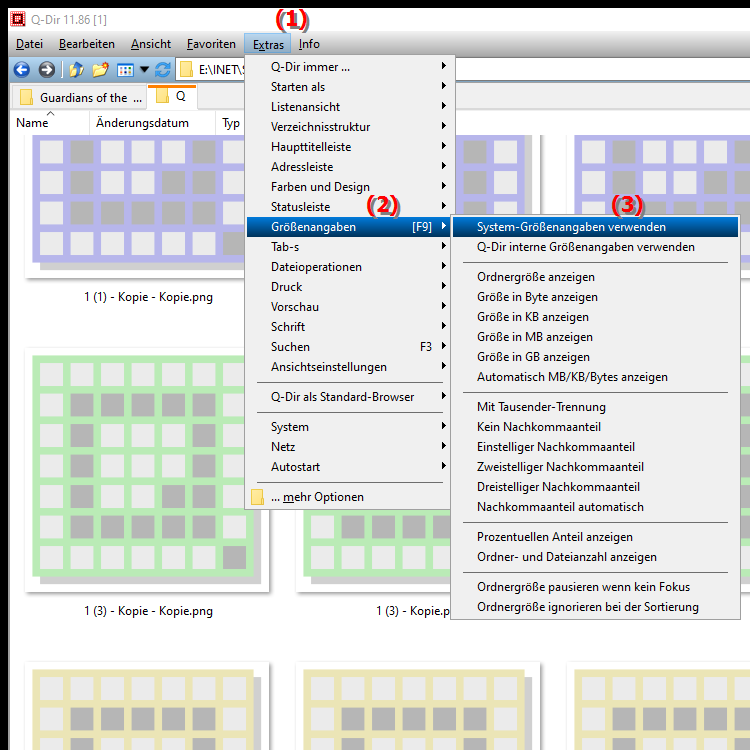This screenshot has width=750, height=750.
Task: Expand the Haupttitelleiste submenu
Action: pos(348,147)
